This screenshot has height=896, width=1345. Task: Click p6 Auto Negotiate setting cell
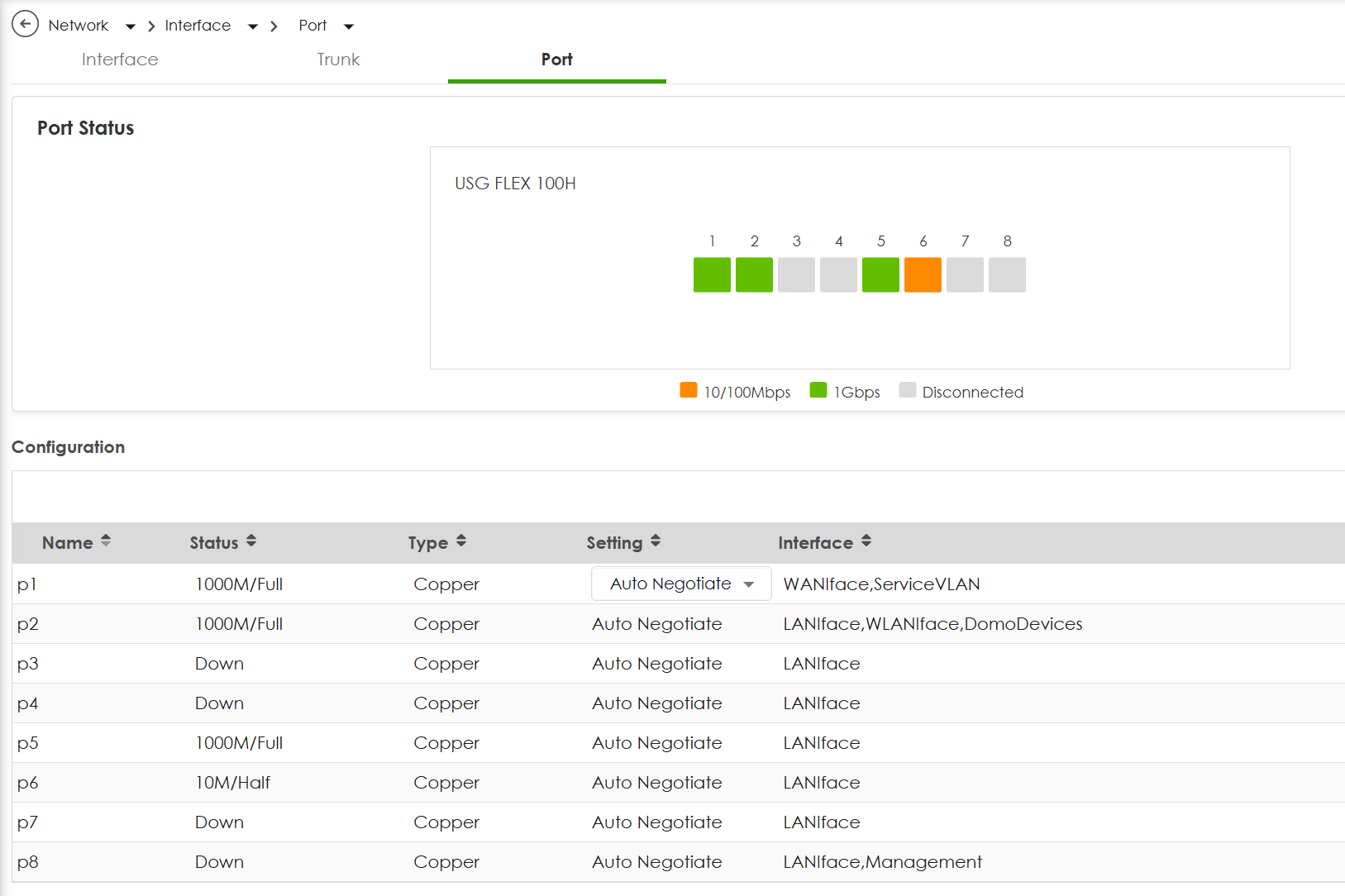(x=657, y=783)
